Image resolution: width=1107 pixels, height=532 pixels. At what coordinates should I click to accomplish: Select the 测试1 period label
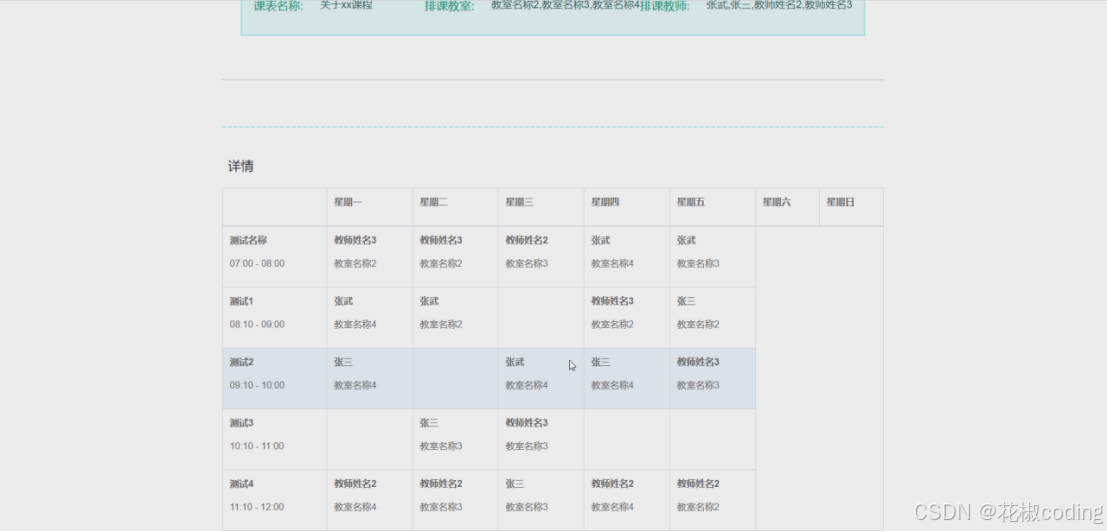click(241, 301)
